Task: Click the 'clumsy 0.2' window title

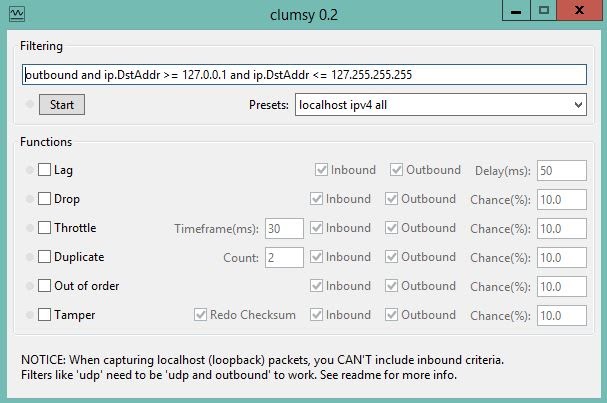Action: pyautogui.click(x=304, y=15)
